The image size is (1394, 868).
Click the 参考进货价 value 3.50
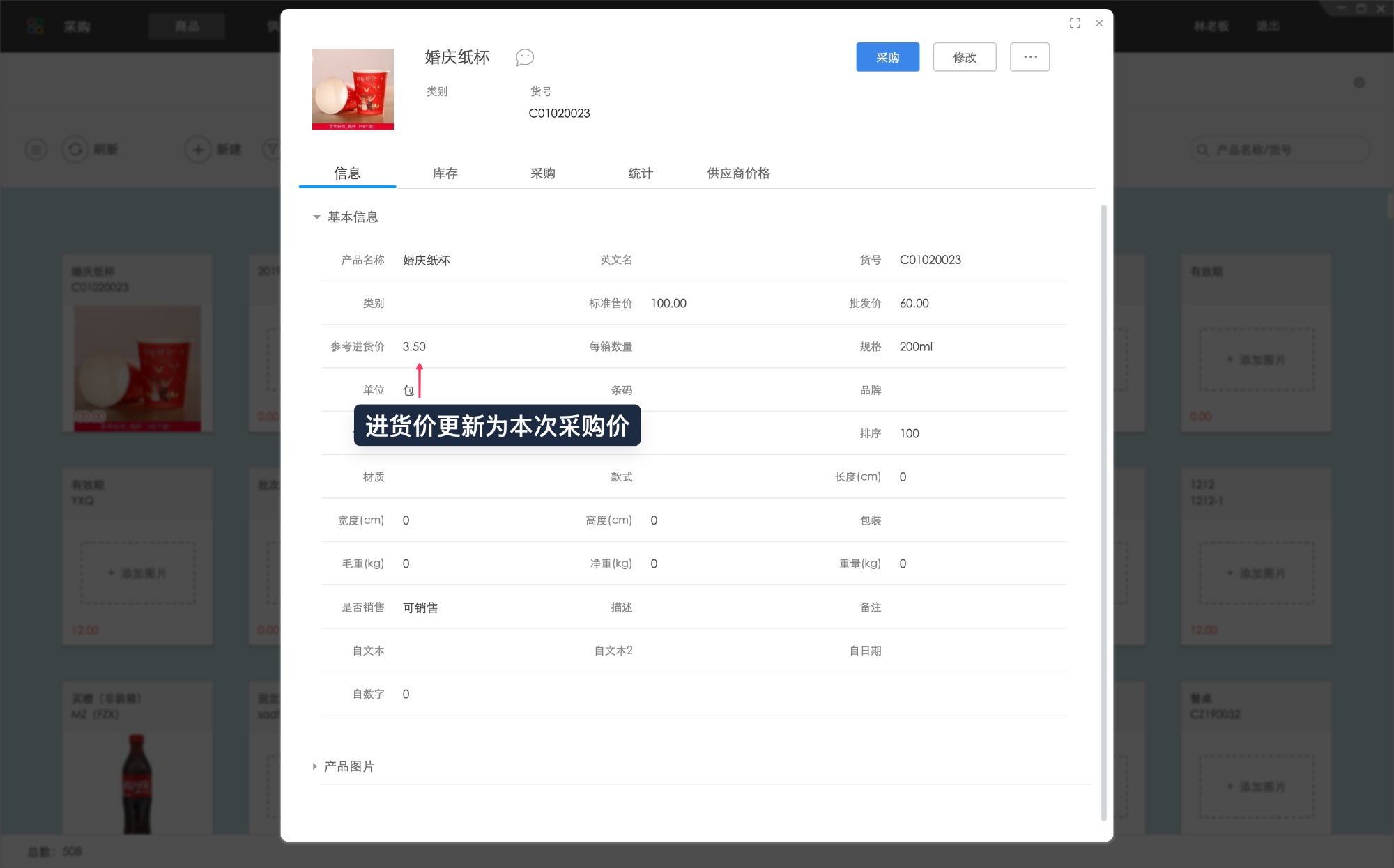click(413, 346)
